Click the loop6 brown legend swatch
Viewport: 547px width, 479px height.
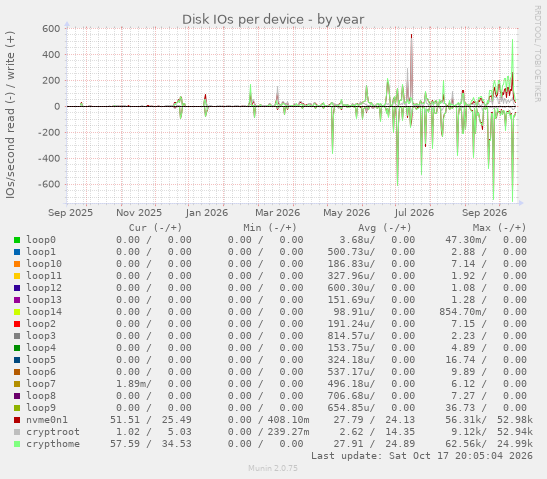(x=17, y=372)
